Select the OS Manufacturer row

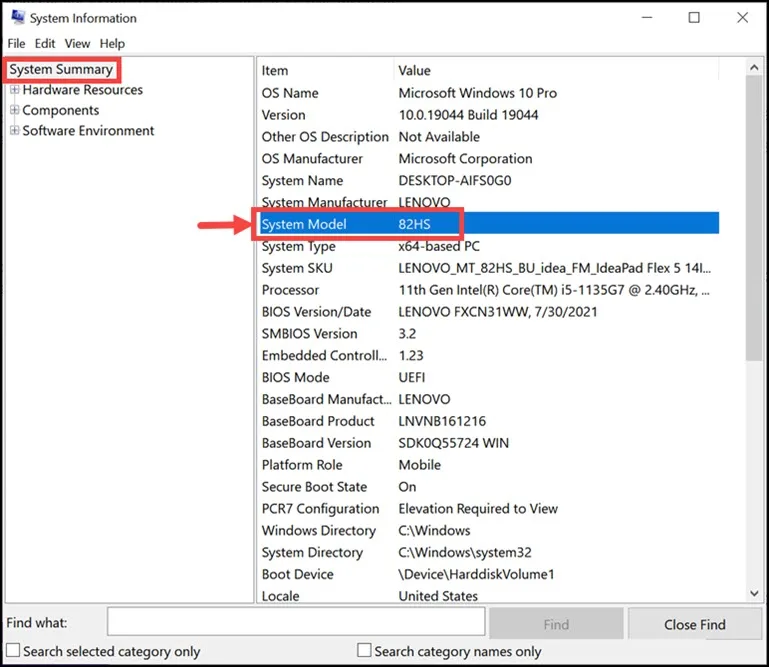pos(488,158)
